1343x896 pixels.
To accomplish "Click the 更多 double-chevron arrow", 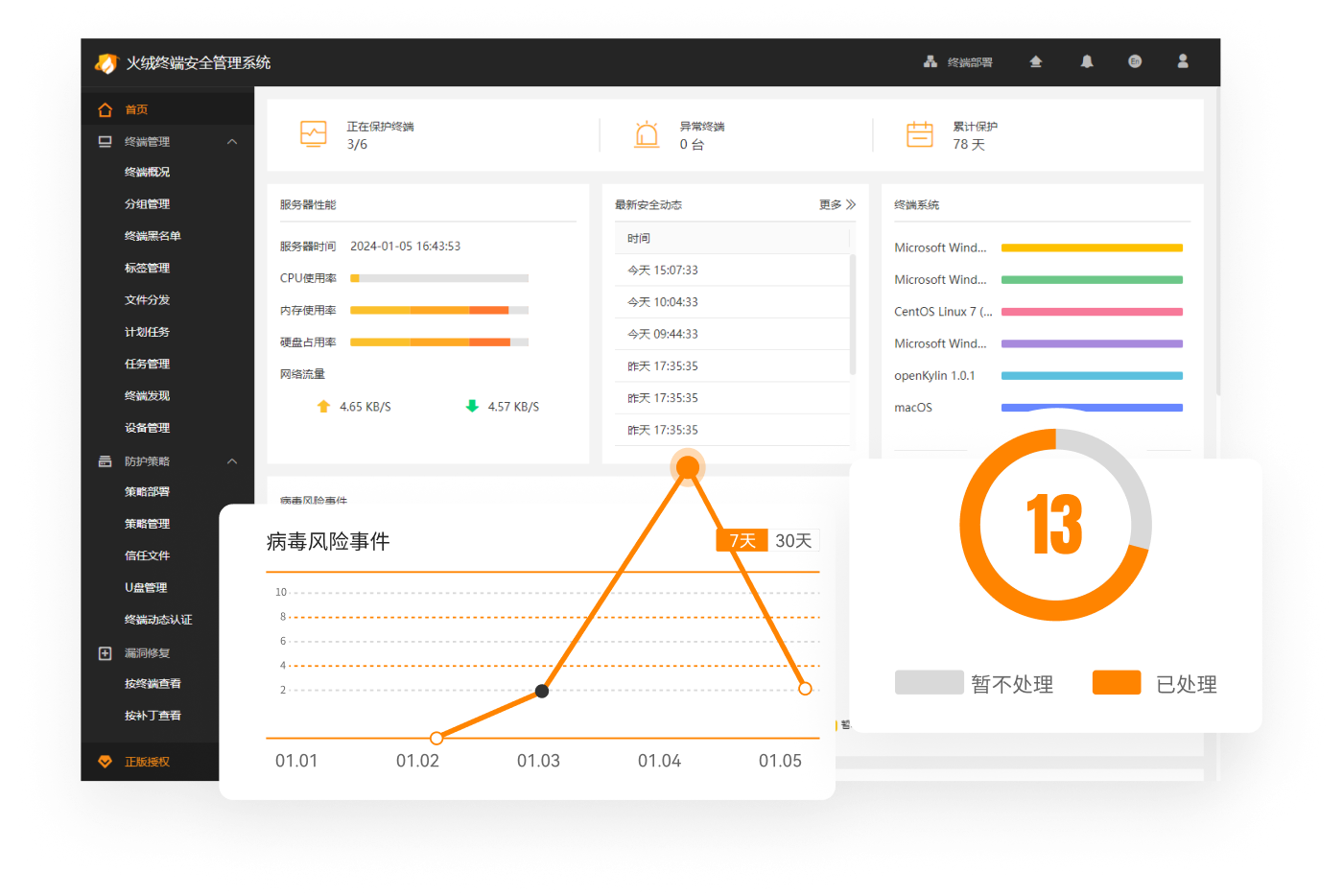I will [x=851, y=205].
